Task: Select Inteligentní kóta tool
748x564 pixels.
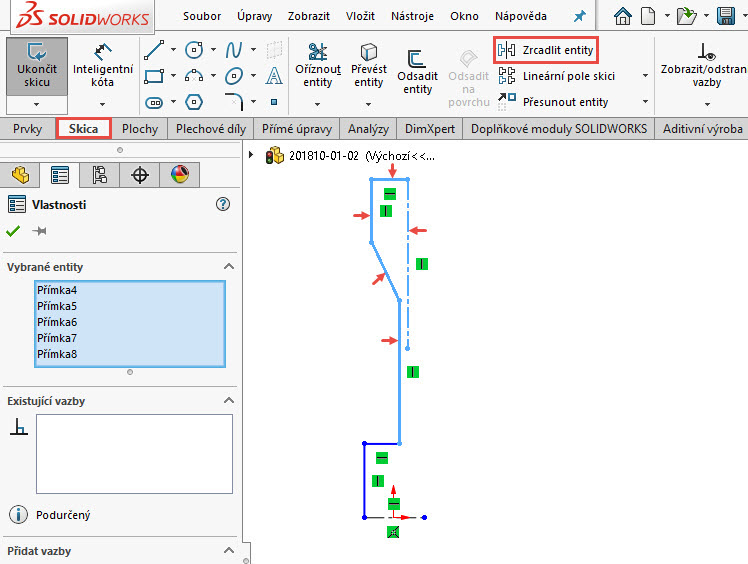Action: click(x=103, y=66)
